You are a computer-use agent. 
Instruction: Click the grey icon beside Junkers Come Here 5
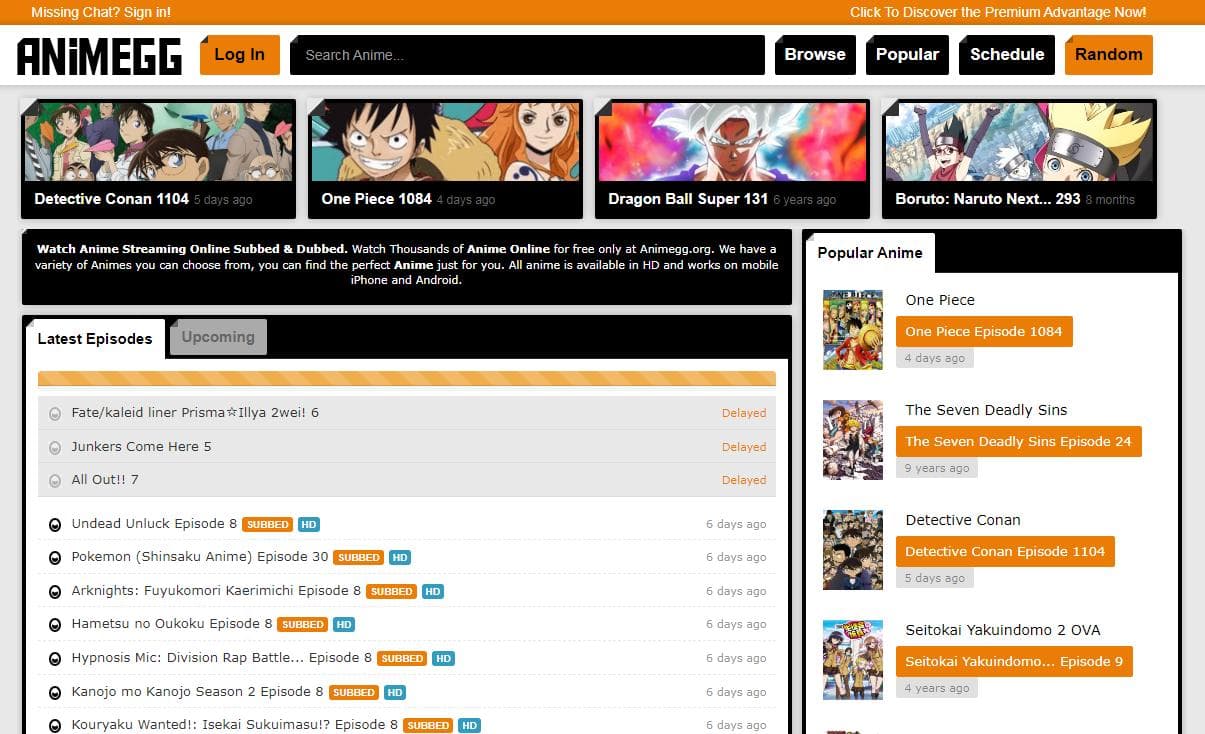55,447
